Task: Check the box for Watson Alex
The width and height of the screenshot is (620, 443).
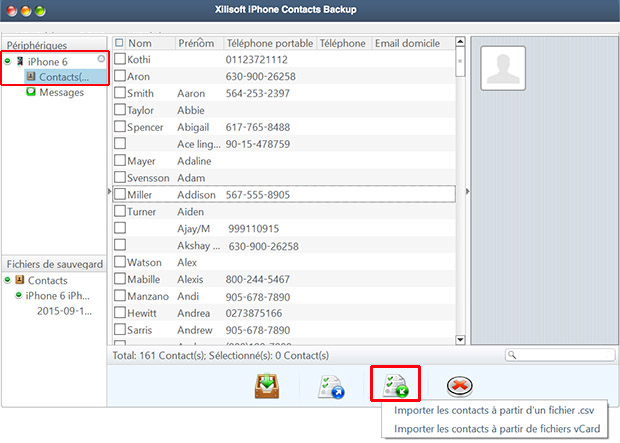Action: pyautogui.click(x=120, y=262)
